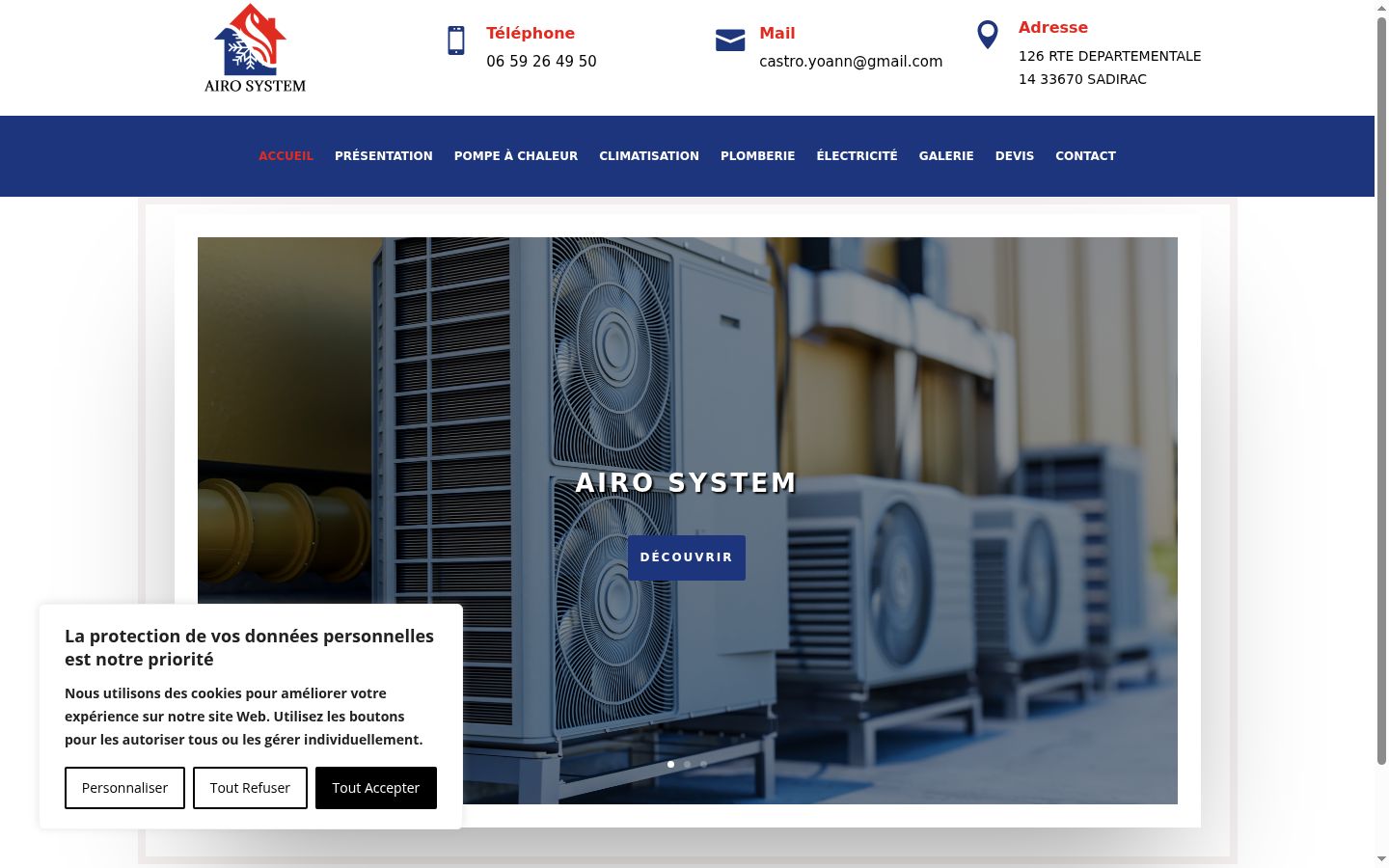Click the Tout Refuser button
Viewport: 1389px width, 868px height.
pyautogui.click(x=250, y=788)
